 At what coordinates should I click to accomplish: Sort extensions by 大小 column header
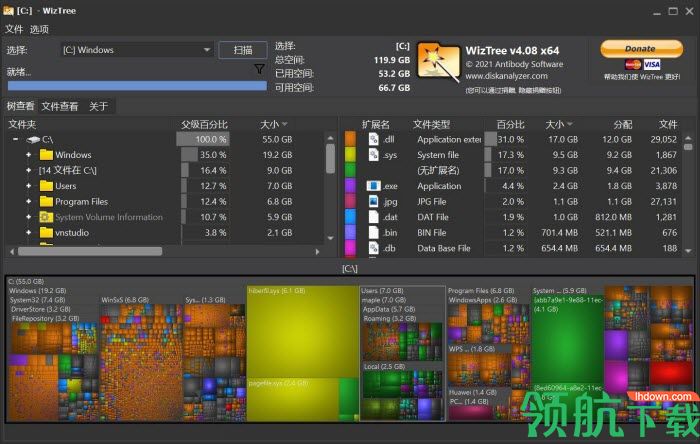click(x=559, y=124)
